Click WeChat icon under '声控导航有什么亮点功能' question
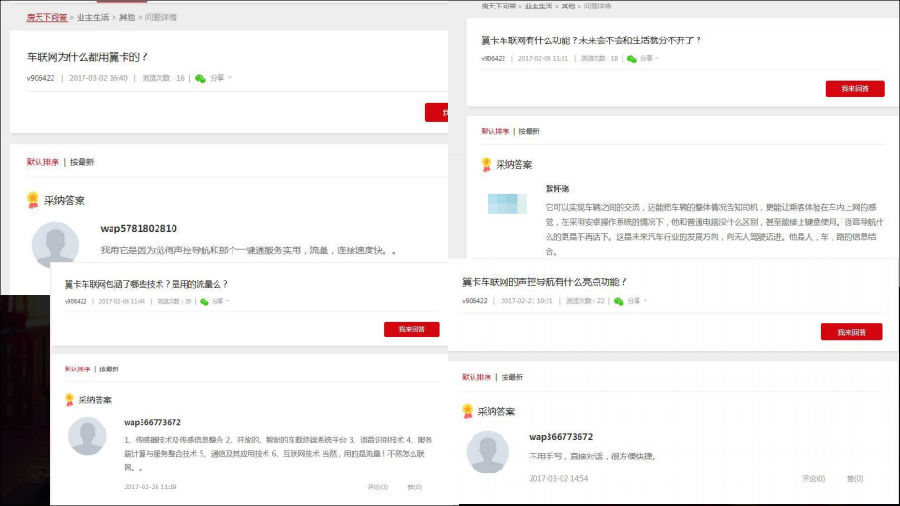 [x=619, y=301]
